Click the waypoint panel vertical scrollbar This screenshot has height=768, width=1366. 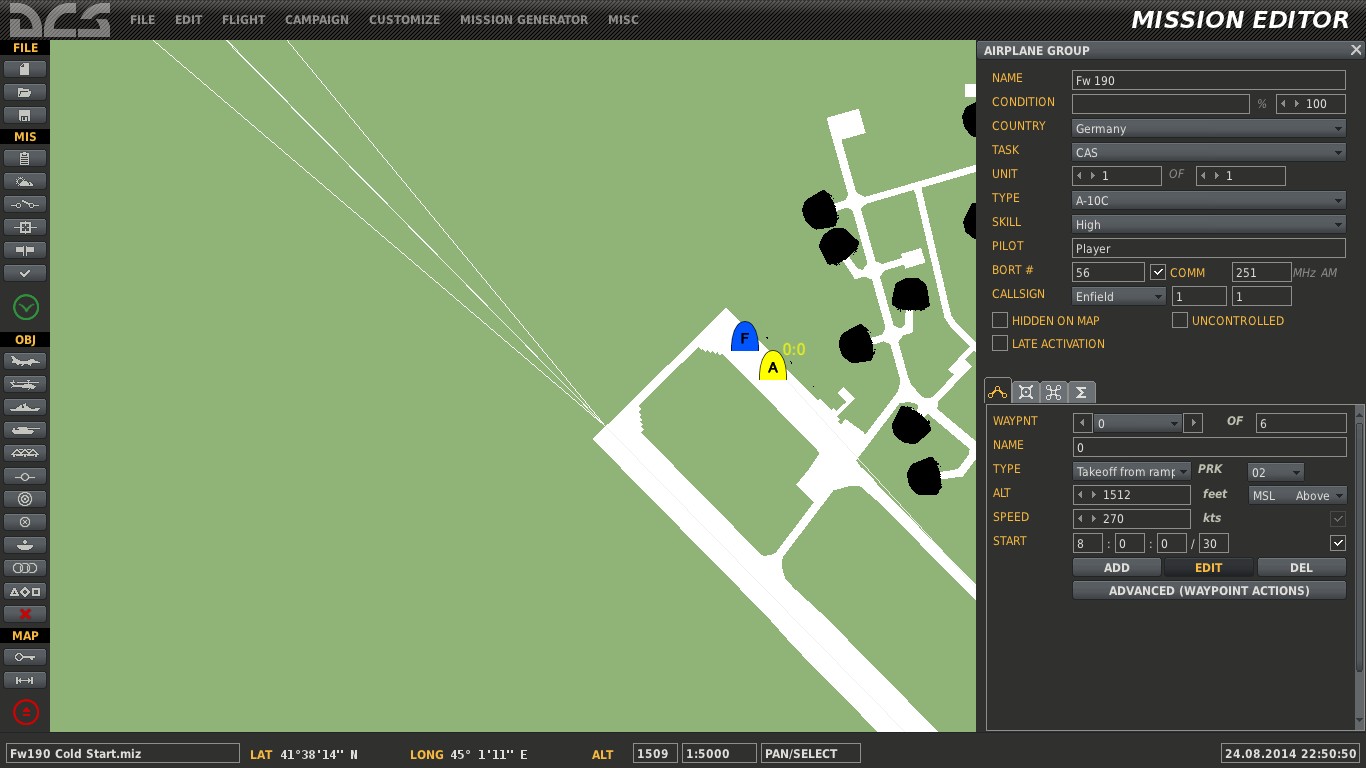1358,540
